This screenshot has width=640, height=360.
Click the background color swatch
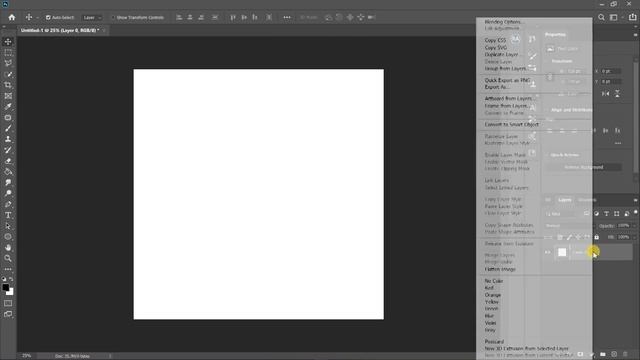click(10, 292)
